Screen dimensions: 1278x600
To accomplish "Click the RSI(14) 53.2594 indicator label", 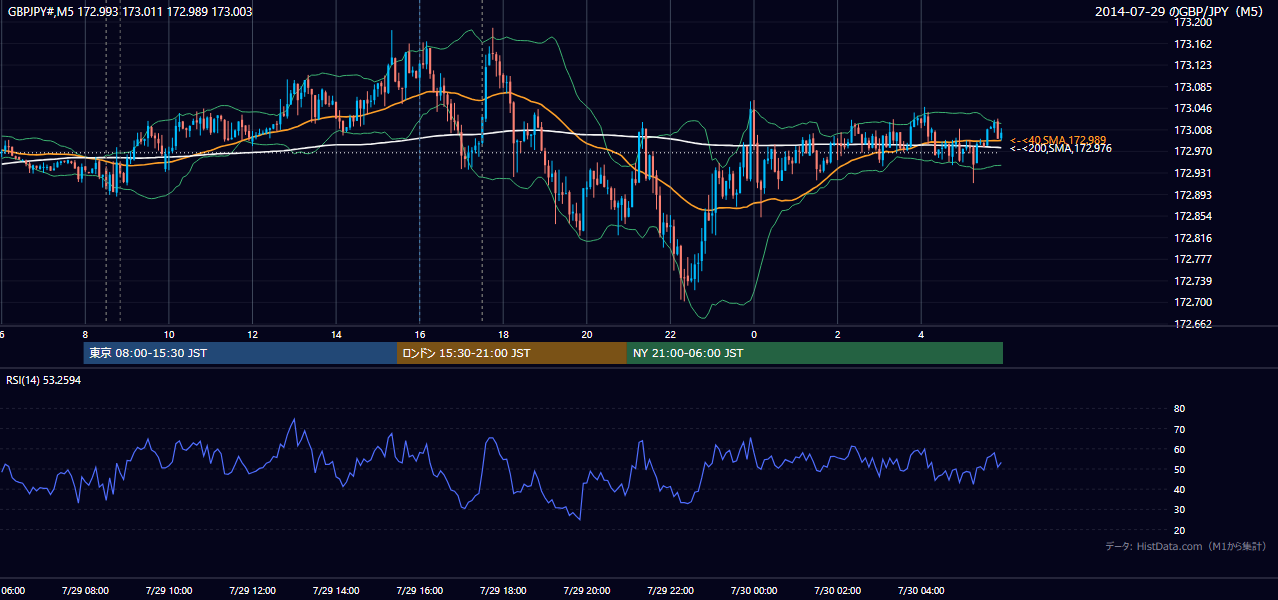I will 44,380.
